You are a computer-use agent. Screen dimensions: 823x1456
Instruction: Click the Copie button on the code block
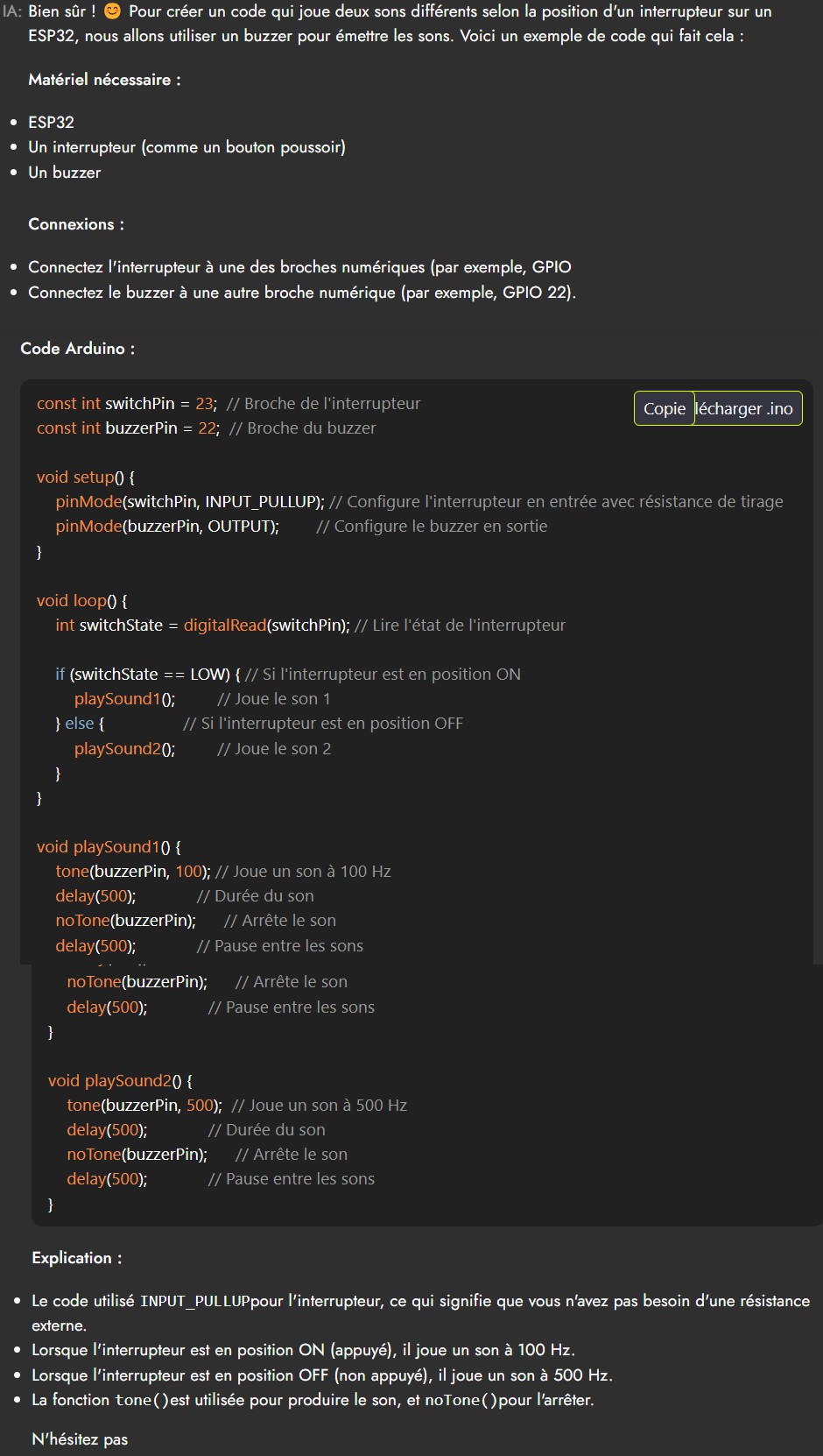(665, 408)
